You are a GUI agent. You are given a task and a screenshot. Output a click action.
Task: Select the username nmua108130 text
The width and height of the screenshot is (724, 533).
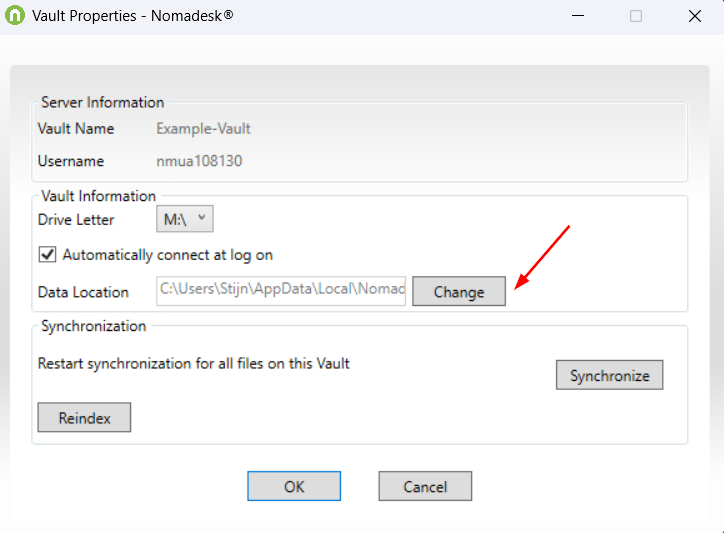pos(199,161)
